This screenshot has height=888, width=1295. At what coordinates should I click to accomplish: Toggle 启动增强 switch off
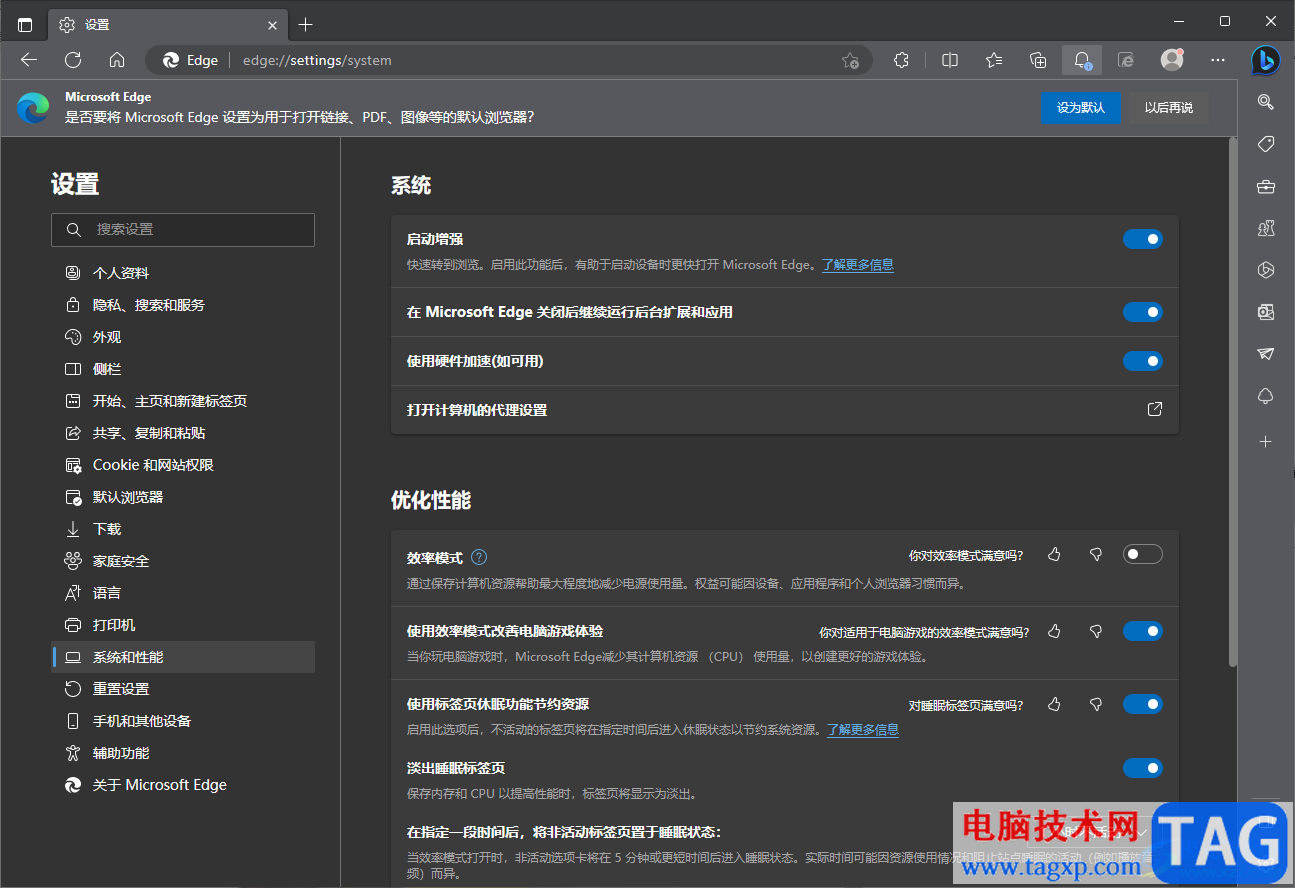1143,239
